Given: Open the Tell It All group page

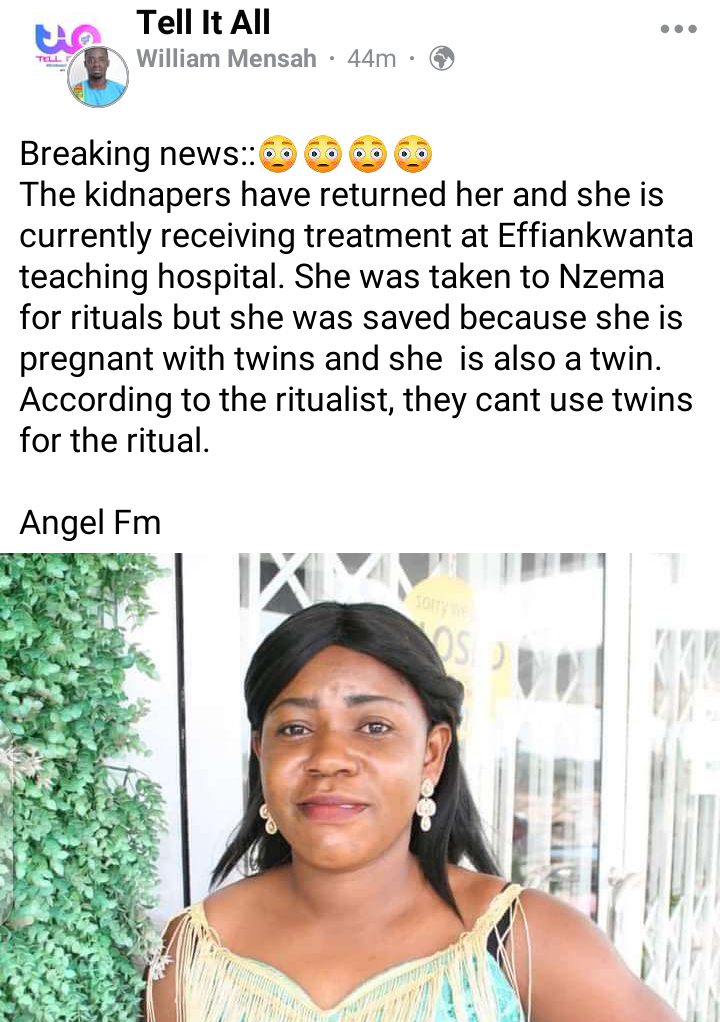Looking at the screenshot, I should point(203,23).
